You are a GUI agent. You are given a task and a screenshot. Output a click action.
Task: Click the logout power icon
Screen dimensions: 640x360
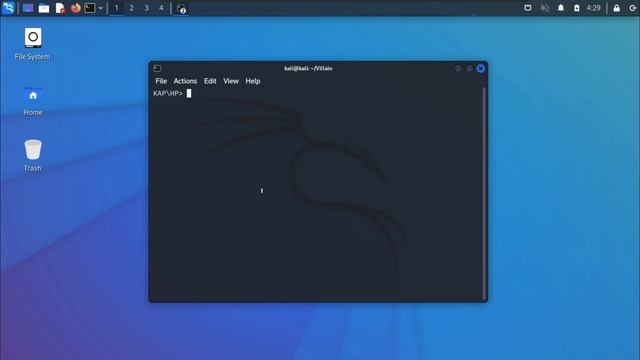pos(633,8)
